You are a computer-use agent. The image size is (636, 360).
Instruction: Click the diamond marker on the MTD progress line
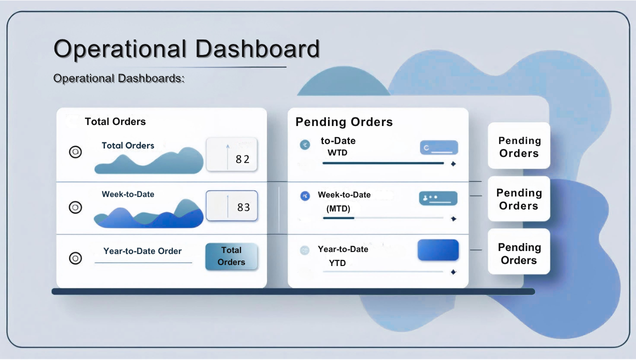[x=453, y=219]
